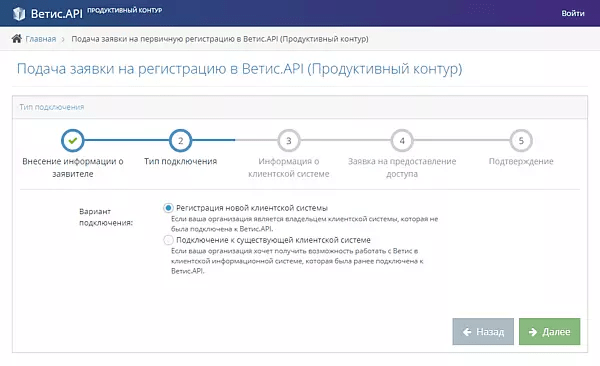Screen dimensions: 600x366
Task: Click the left arrow icon on Назад
Action: coord(467,332)
